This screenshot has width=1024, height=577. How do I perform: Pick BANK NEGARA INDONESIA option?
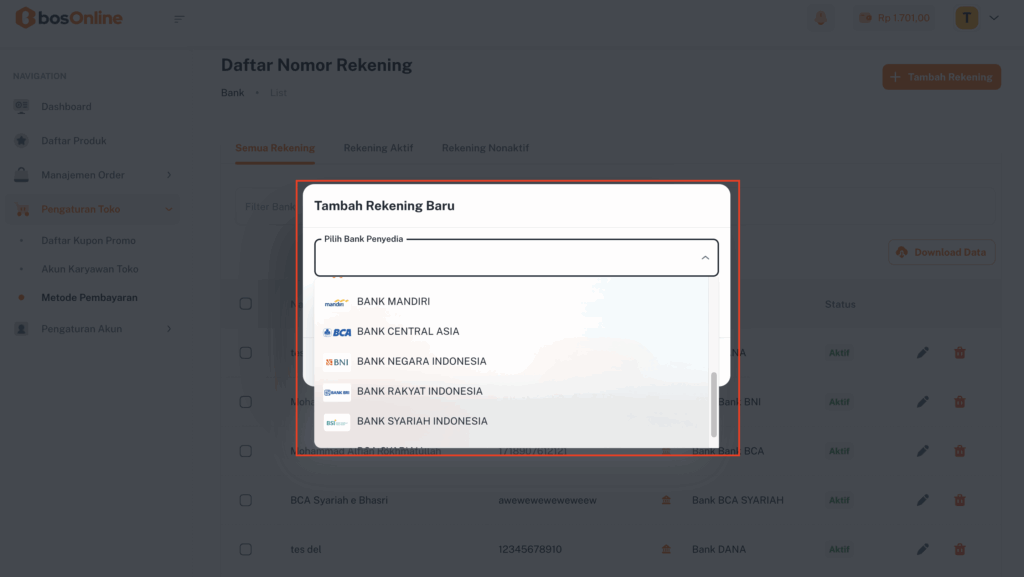tap(421, 361)
